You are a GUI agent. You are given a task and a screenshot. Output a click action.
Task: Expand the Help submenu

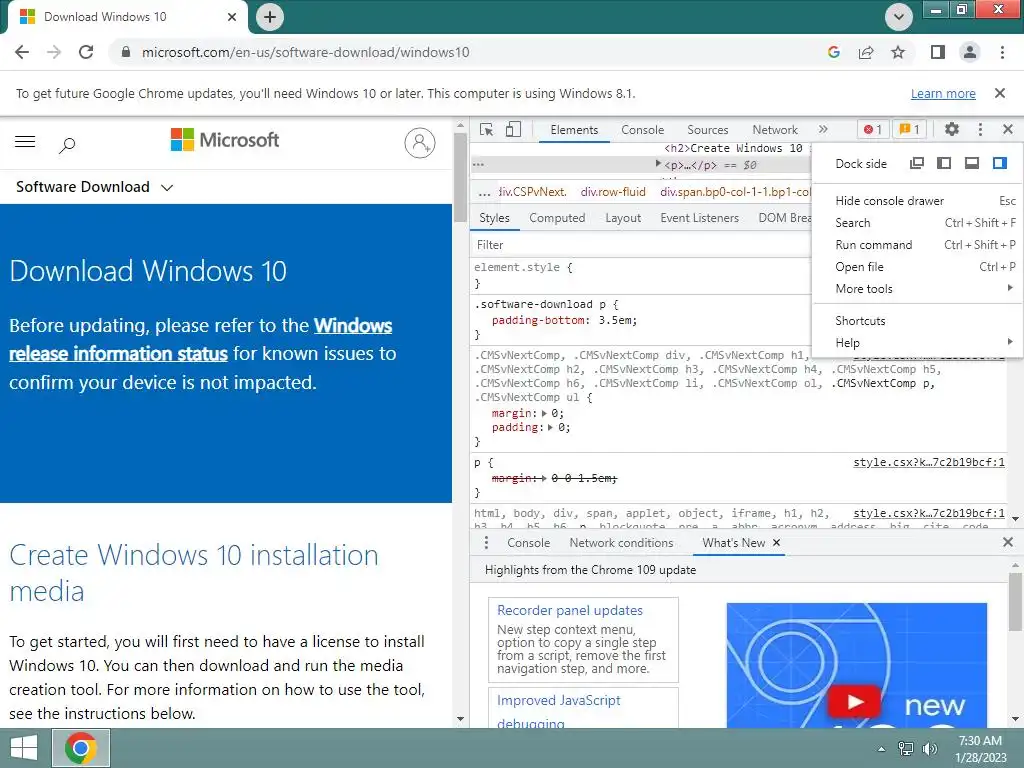tap(918, 343)
